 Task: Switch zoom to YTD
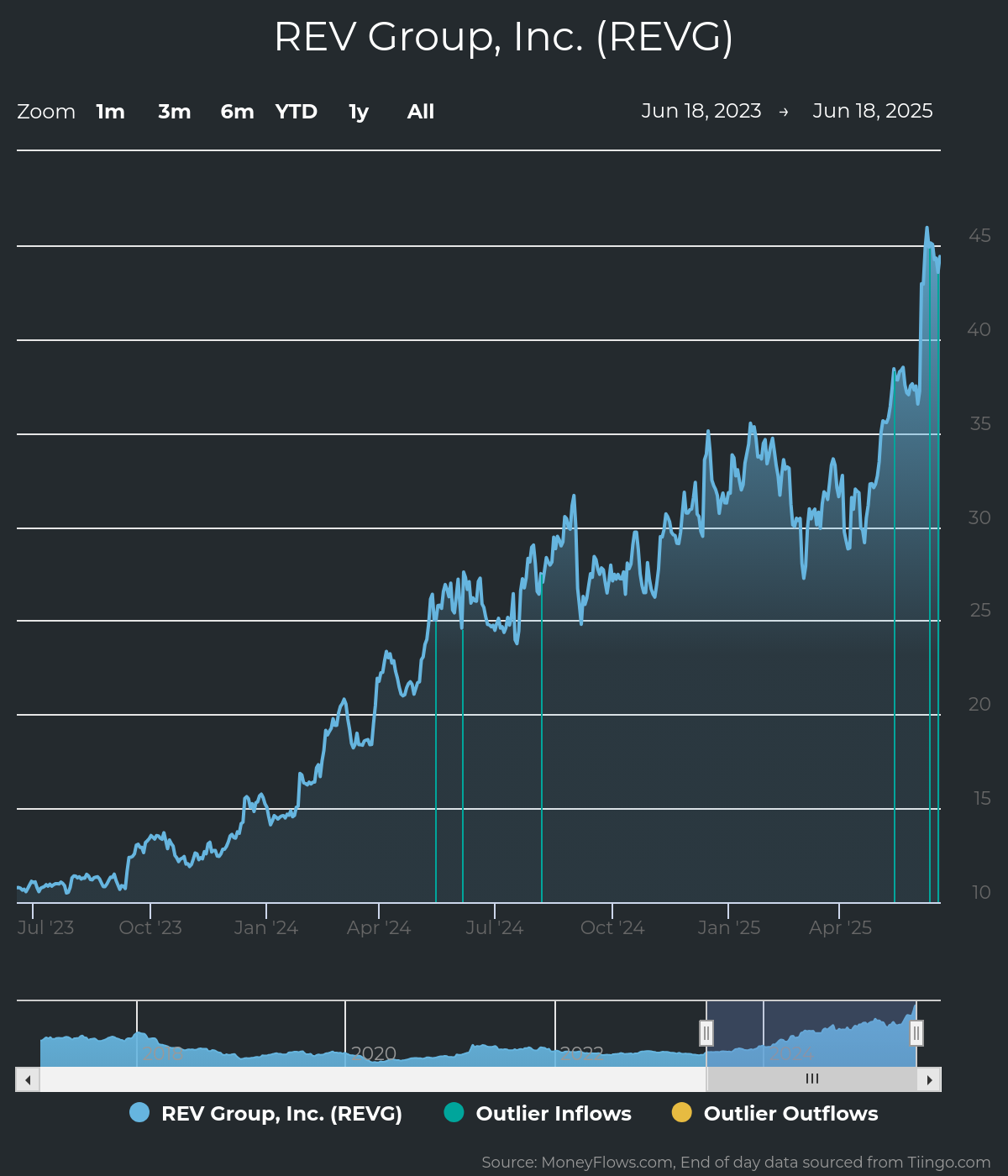coord(297,112)
